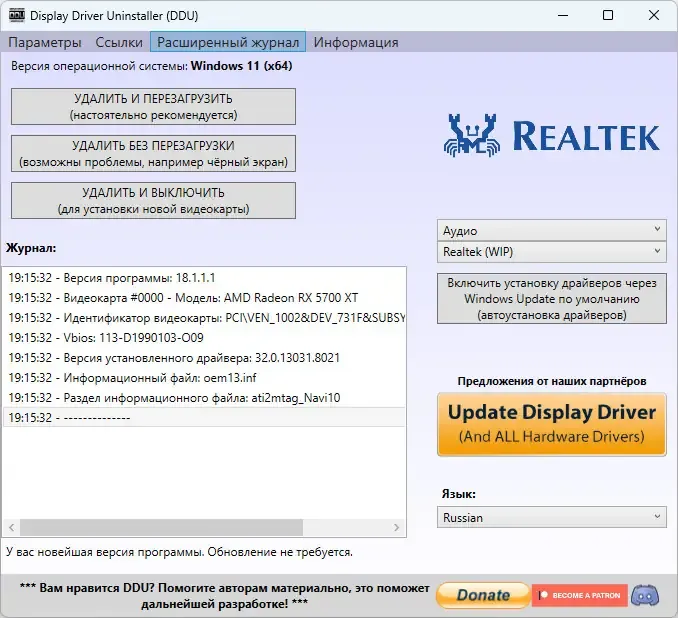Click УДАЛИТЬ И ПЕРЕЗАГРУЗИТЬ button
678x618 pixels.
tap(154, 107)
